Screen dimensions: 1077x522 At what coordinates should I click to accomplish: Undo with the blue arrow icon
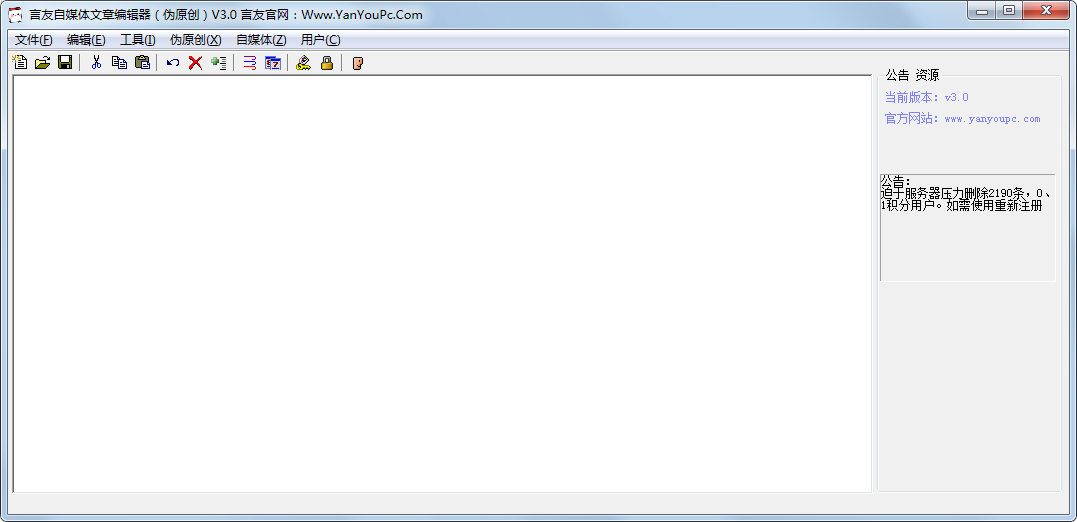tap(173, 63)
